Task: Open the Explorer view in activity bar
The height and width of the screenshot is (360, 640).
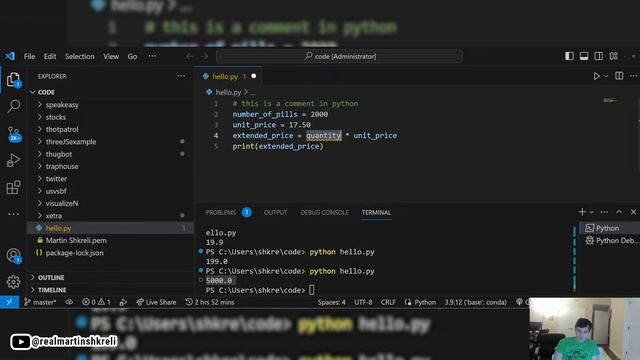Action: [x=13, y=80]
